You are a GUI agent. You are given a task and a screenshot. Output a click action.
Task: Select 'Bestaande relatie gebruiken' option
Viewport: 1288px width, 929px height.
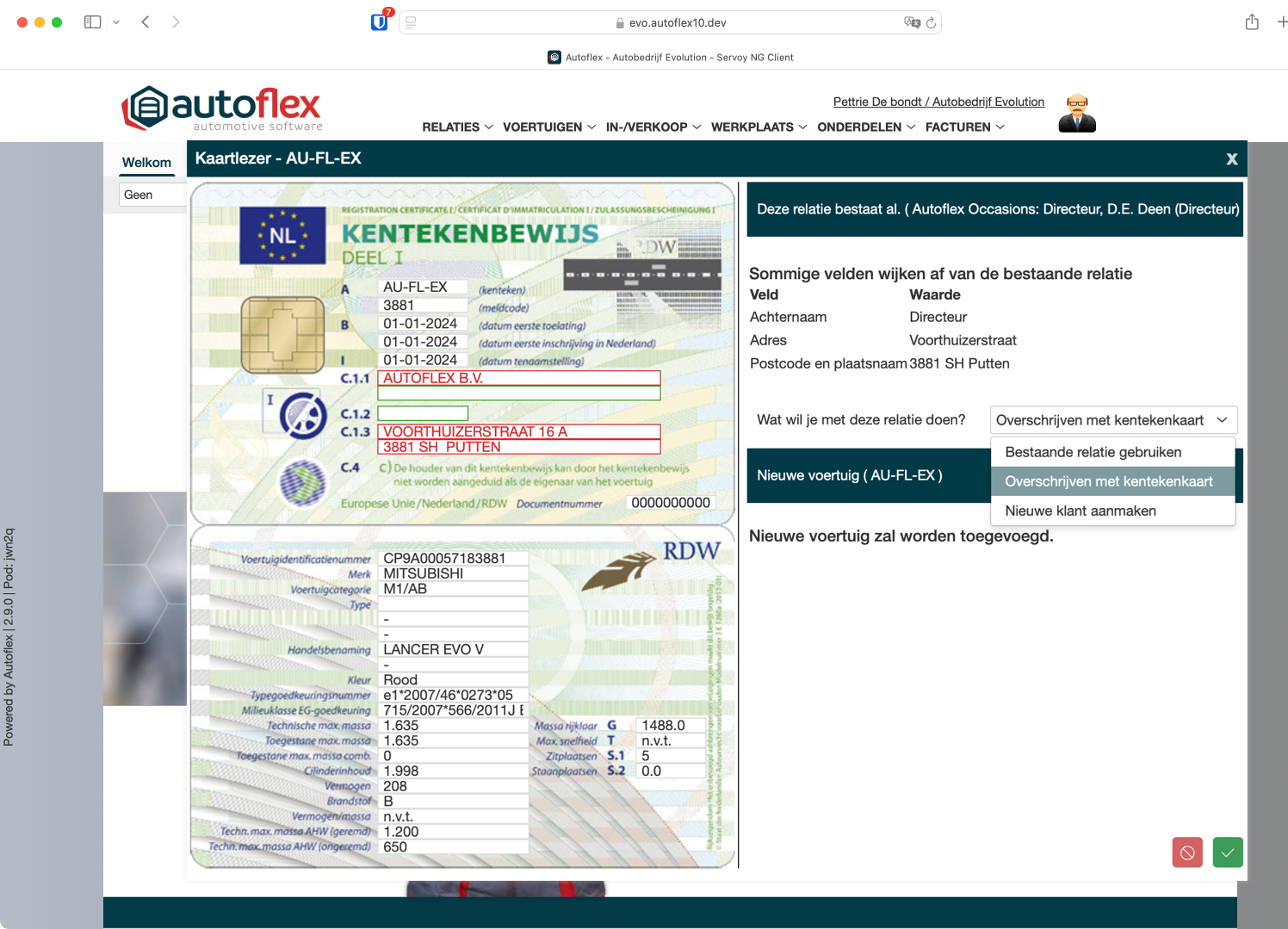pos(1093,452)
